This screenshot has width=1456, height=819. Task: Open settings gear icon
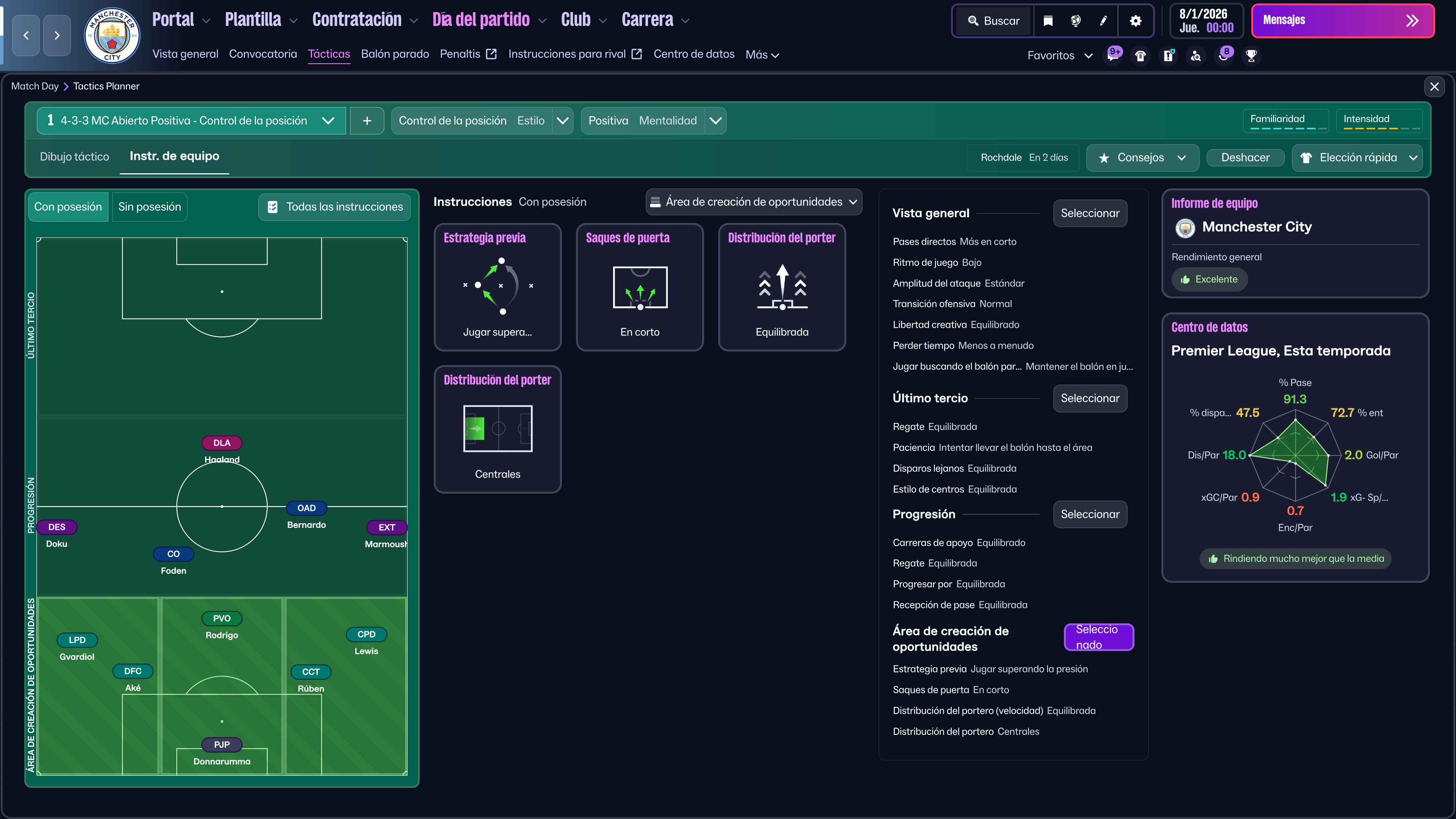[1136, 21]
